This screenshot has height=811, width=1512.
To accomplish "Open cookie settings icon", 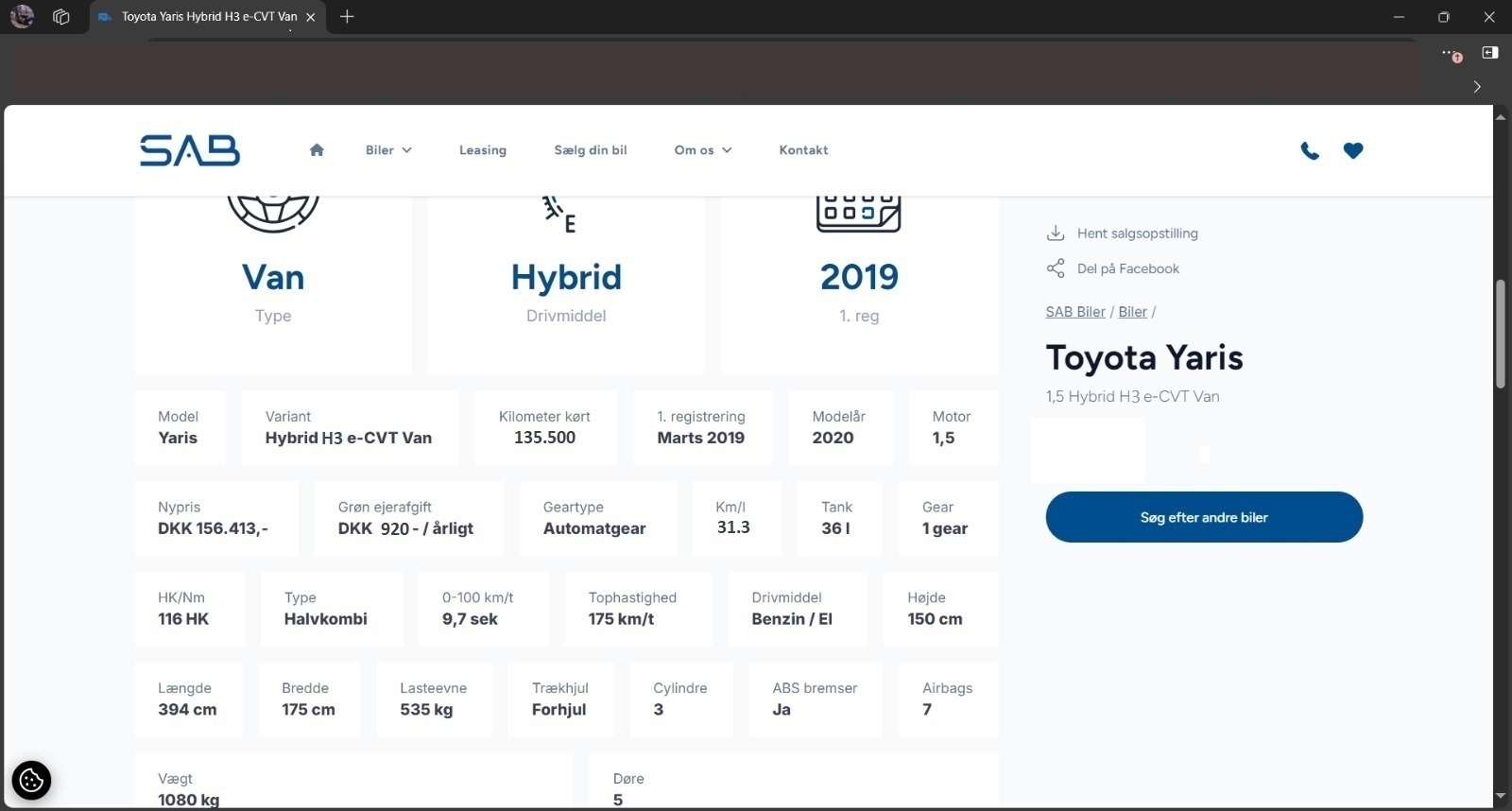I will coord(31,781).
